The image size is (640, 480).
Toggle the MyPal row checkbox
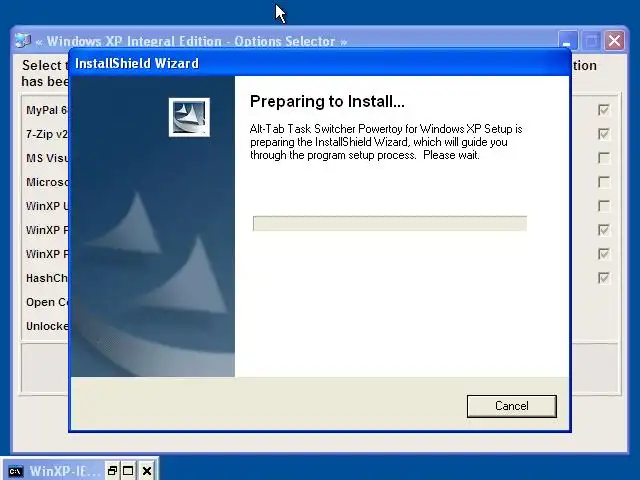[604, 110]
